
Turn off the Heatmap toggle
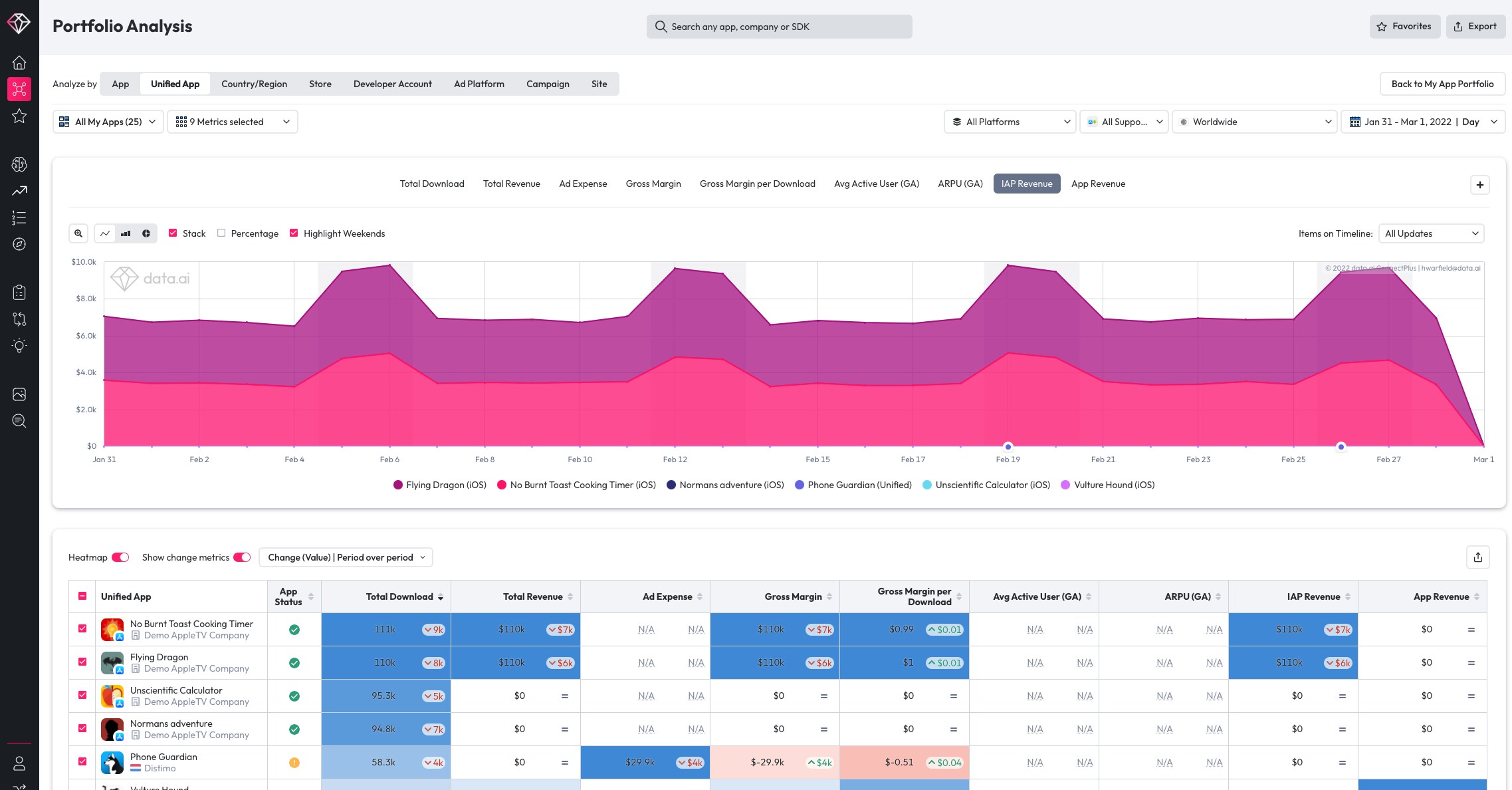120,557
